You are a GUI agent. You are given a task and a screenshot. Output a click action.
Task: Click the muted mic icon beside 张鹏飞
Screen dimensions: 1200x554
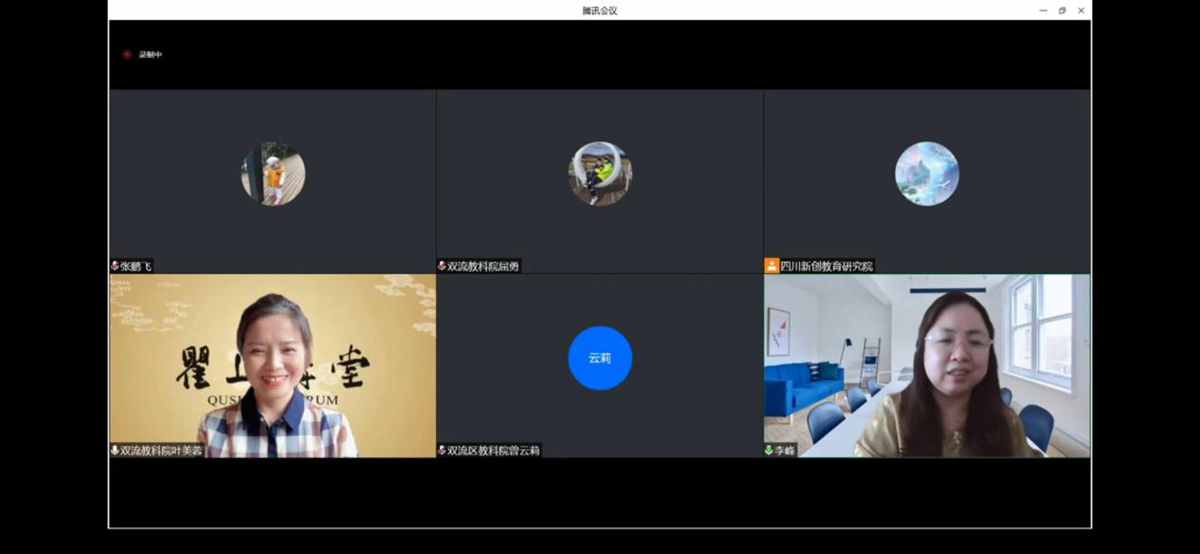pos(115,266)
